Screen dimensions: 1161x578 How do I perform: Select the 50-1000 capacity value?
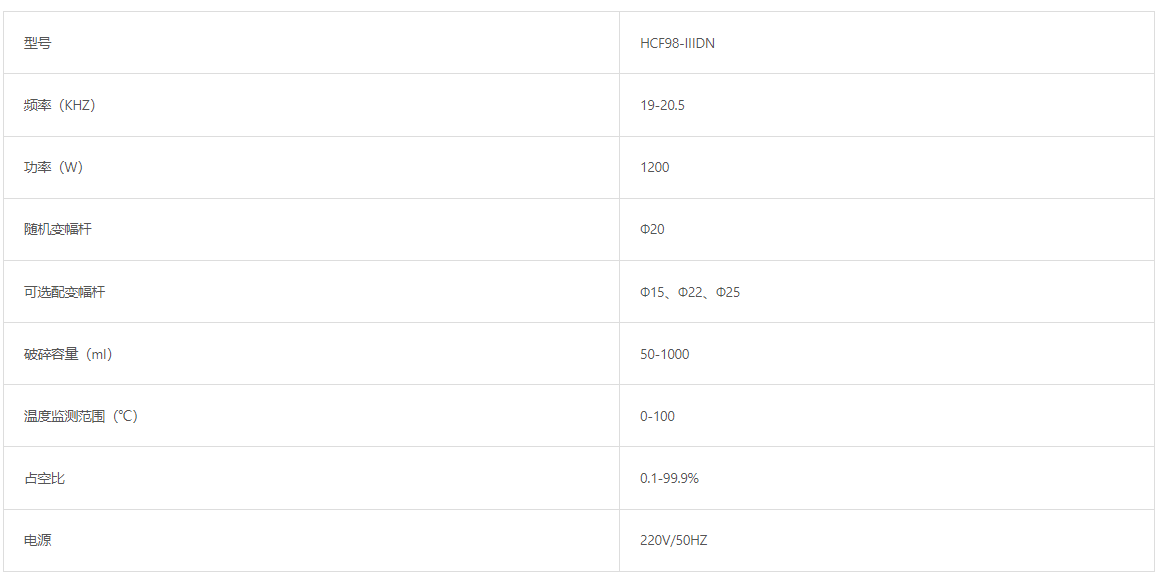click(664, 354)
